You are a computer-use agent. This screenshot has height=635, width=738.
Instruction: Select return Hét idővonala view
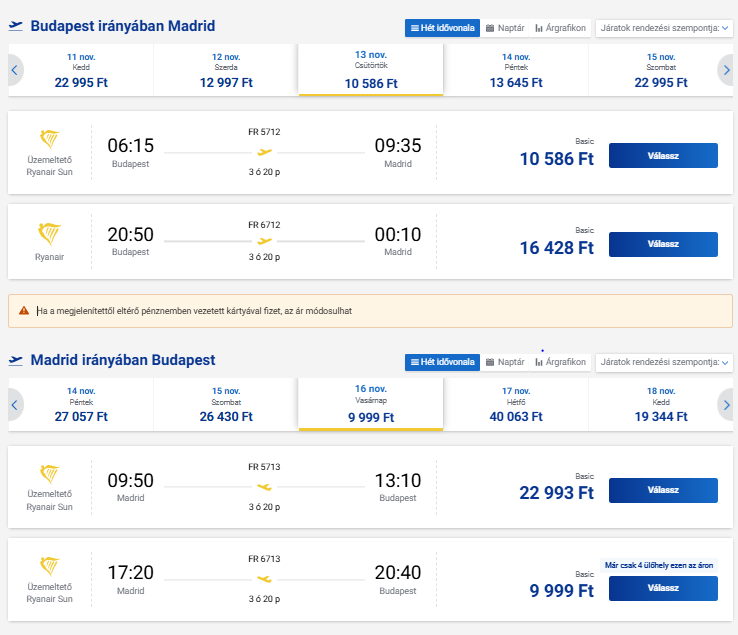[442, 362]
